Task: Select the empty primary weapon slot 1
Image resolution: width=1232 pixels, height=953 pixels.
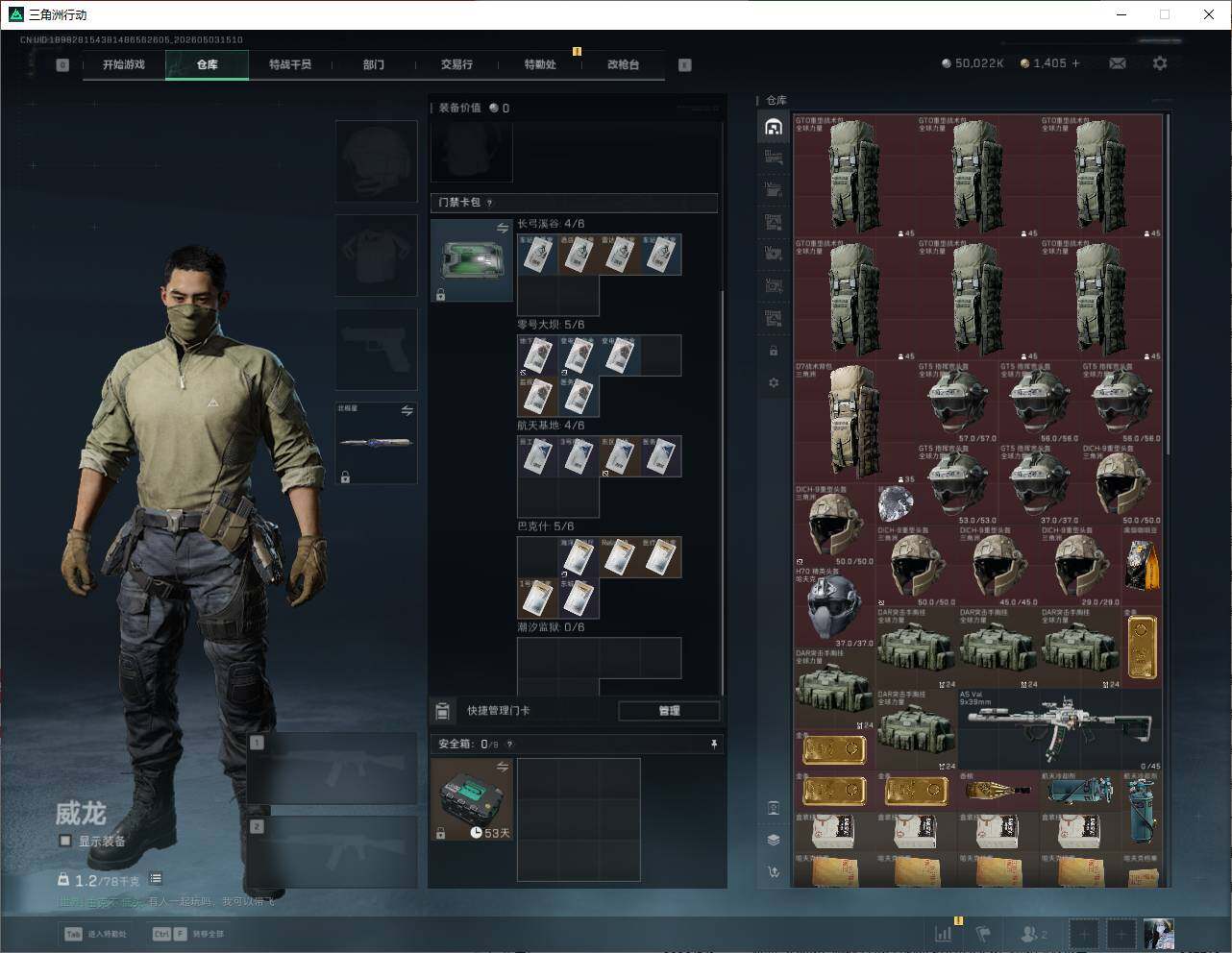Action: 333,769
